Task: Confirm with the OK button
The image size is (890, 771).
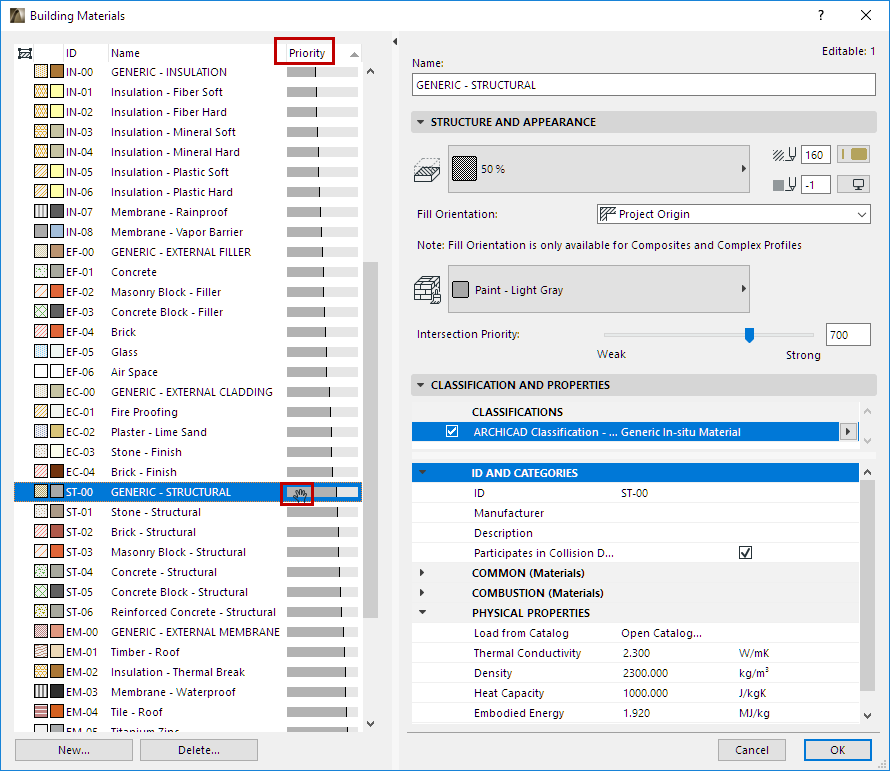Action: (838, 750)
